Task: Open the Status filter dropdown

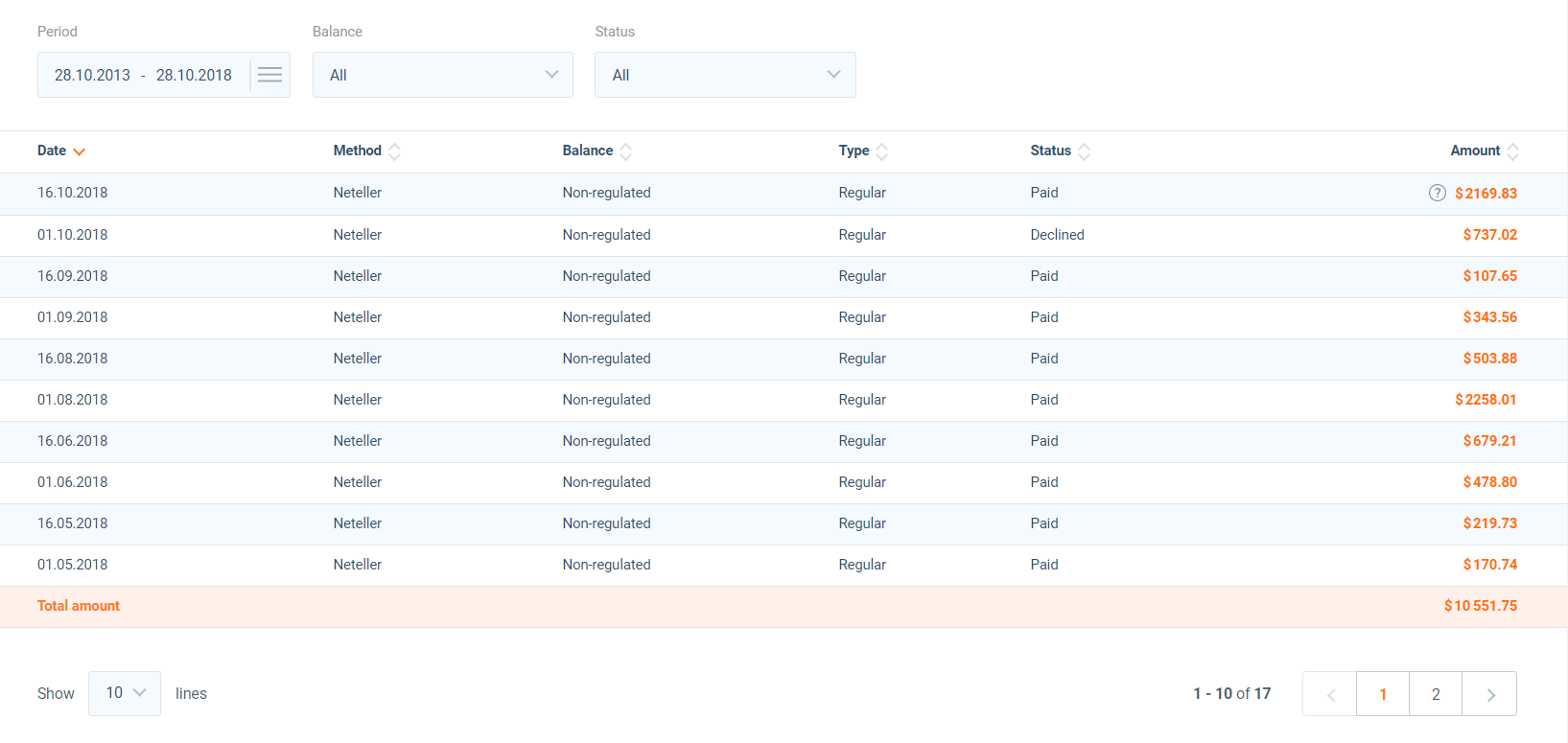Action: (x=725, y=75)
